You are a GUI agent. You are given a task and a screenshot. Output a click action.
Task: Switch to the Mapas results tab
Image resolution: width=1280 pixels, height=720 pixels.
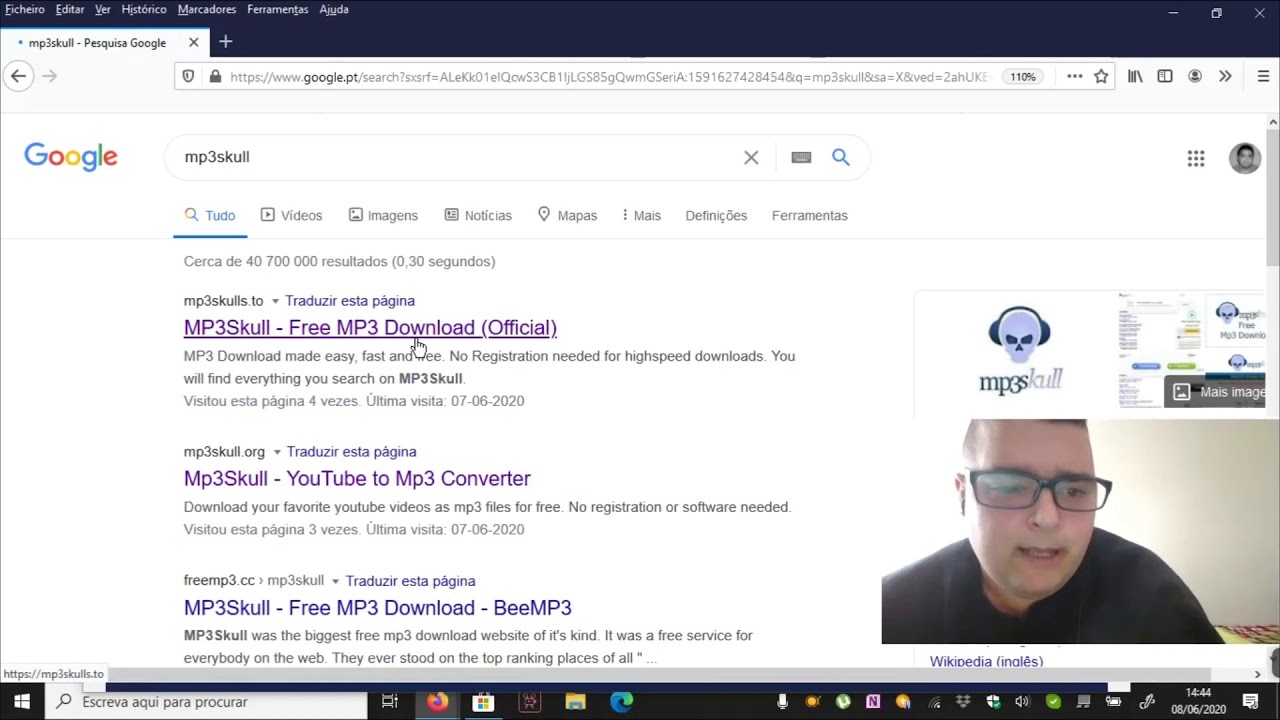point(567,215)
